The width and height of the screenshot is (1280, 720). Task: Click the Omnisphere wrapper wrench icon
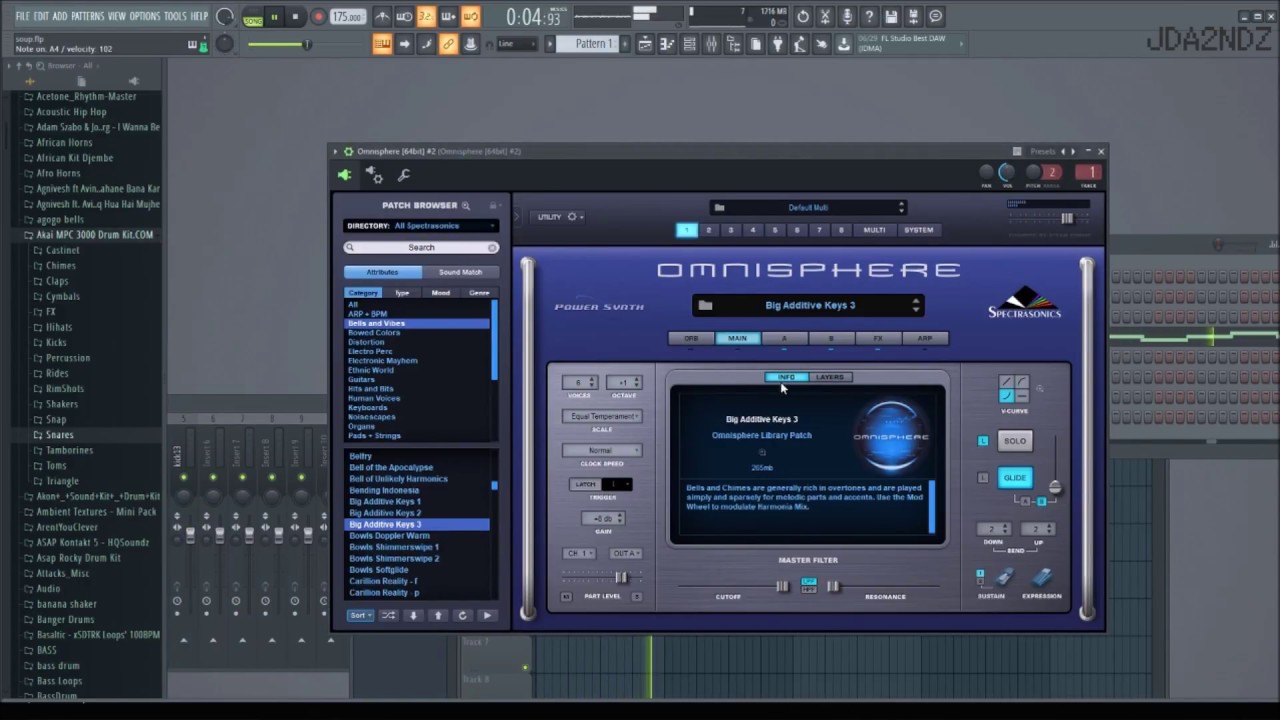404,175
